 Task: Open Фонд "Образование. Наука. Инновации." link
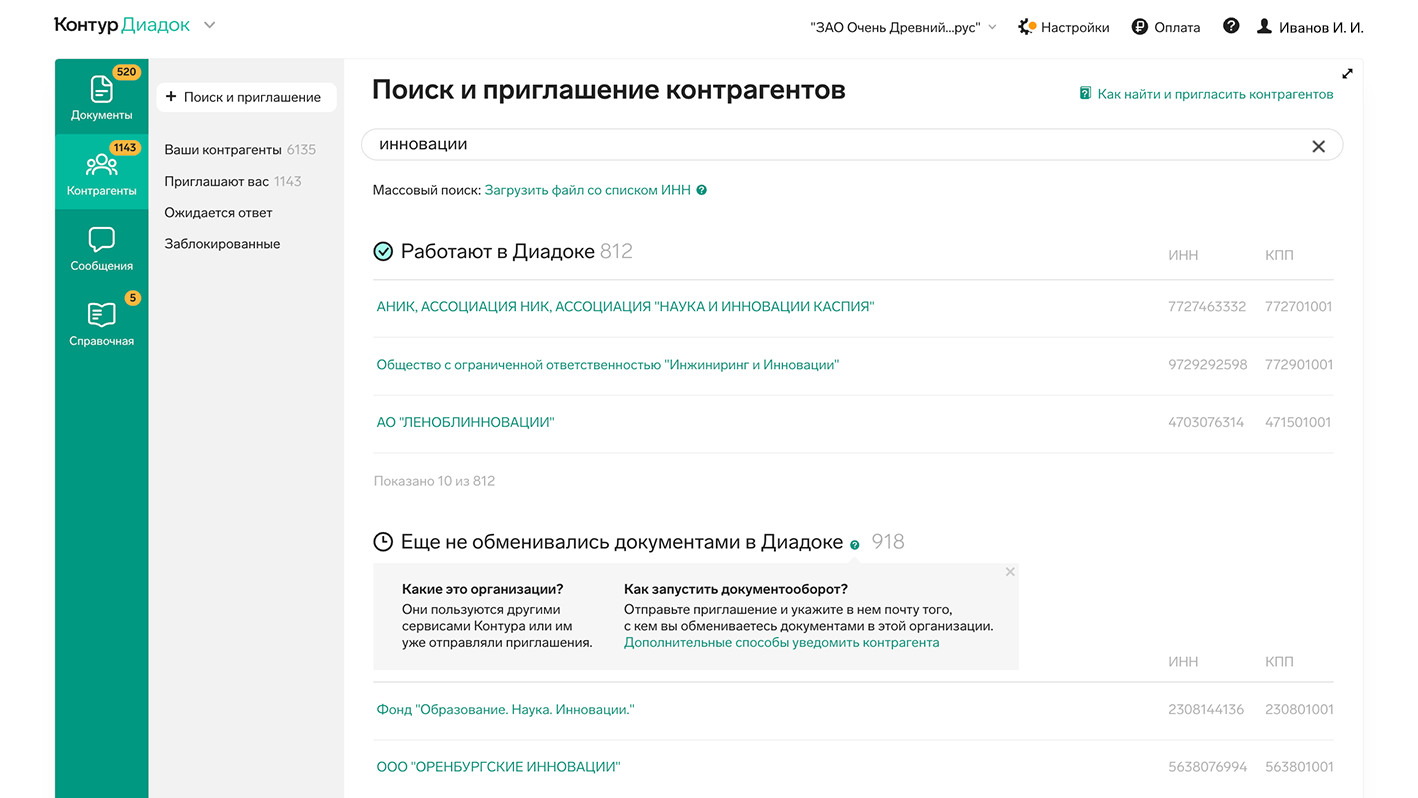[505, 710]
